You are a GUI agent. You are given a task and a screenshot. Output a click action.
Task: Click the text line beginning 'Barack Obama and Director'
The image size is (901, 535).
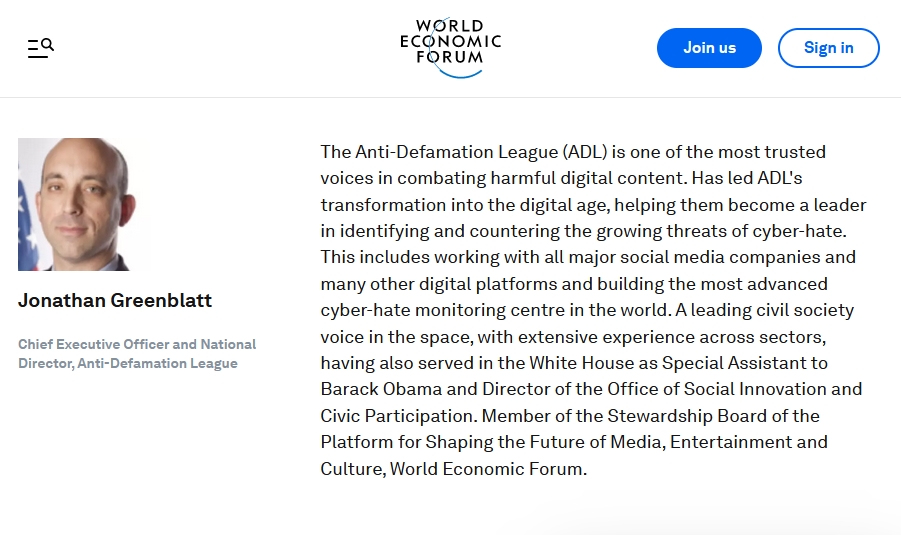[x=591, y=389]
